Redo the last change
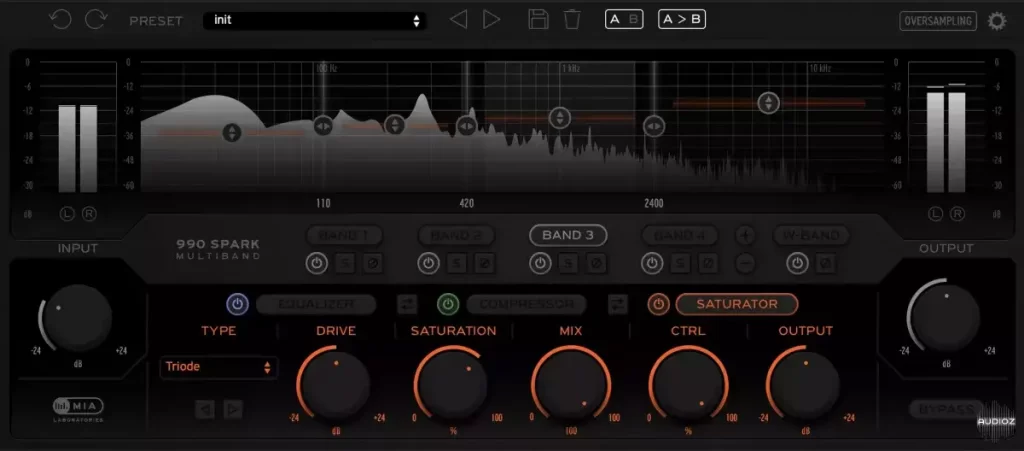The image size is (1024, 451). click(x=96, y=20)
